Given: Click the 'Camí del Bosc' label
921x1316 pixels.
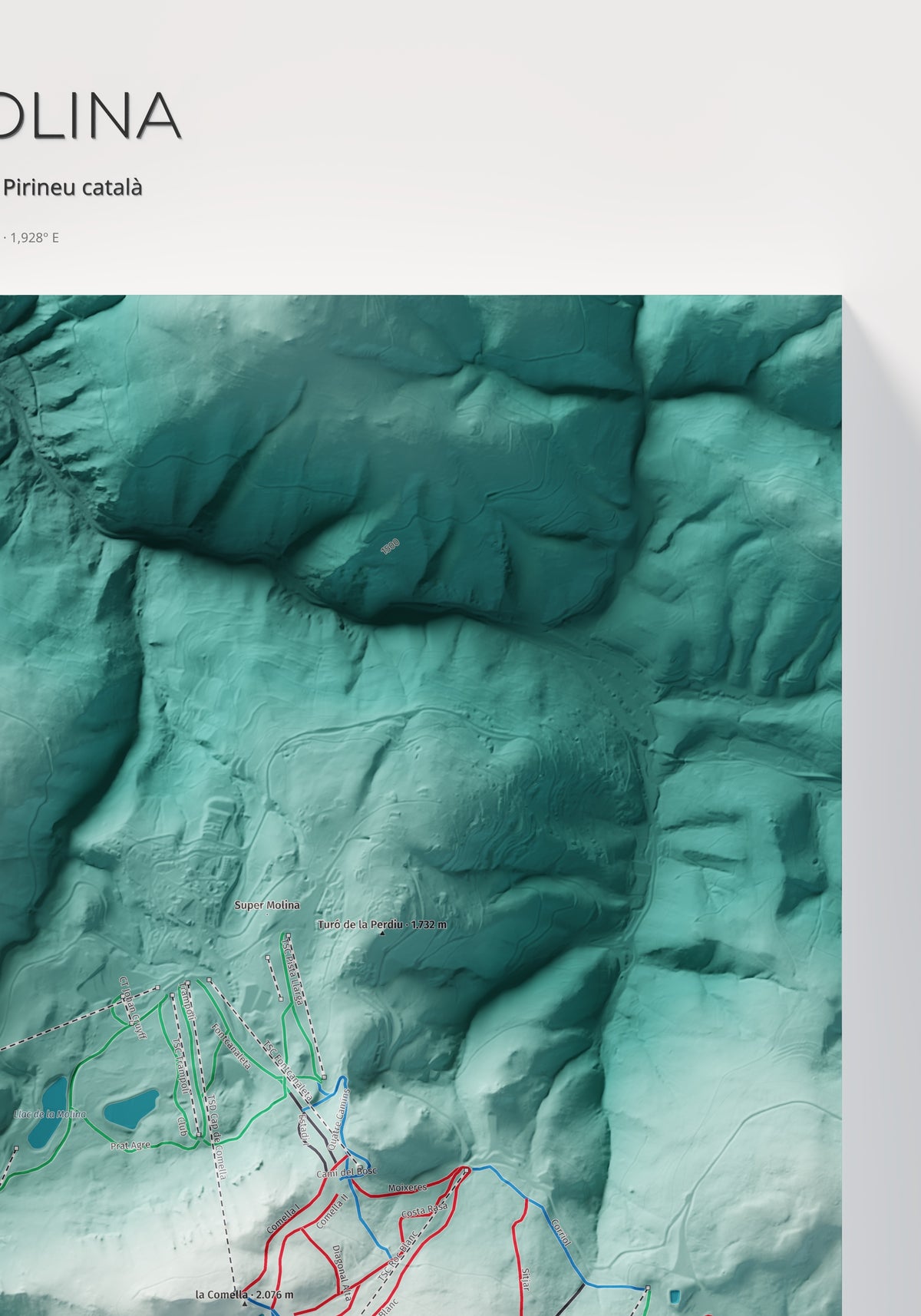Looking at the screenshot, I should [347, 1172].
